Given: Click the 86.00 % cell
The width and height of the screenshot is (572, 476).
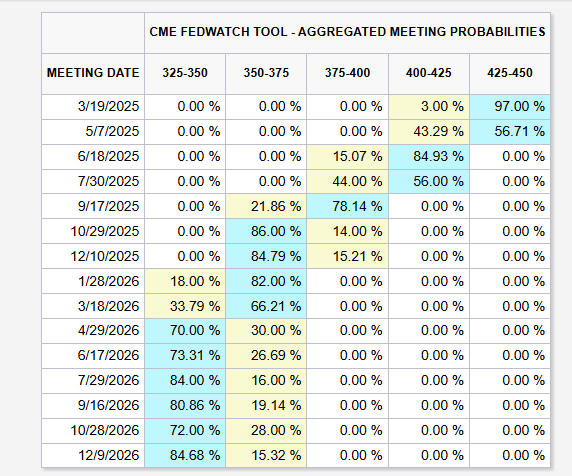Looking at the screenshot, I should pyautogui.click(x=266, y=231).
